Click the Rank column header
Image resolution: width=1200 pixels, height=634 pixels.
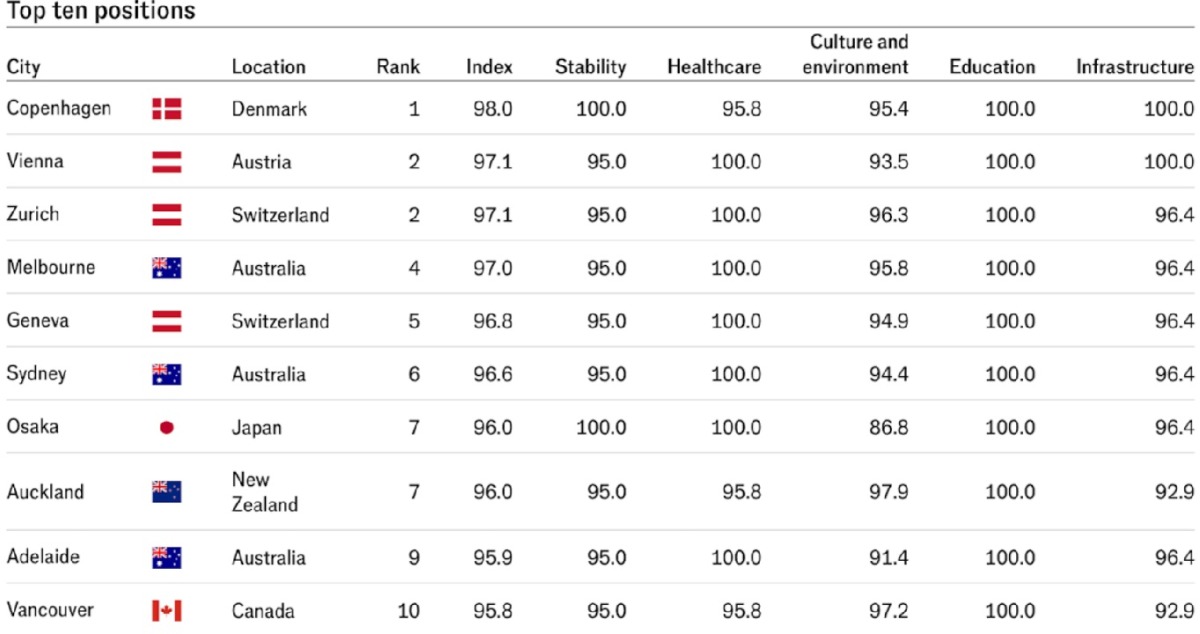coord(398,67)
